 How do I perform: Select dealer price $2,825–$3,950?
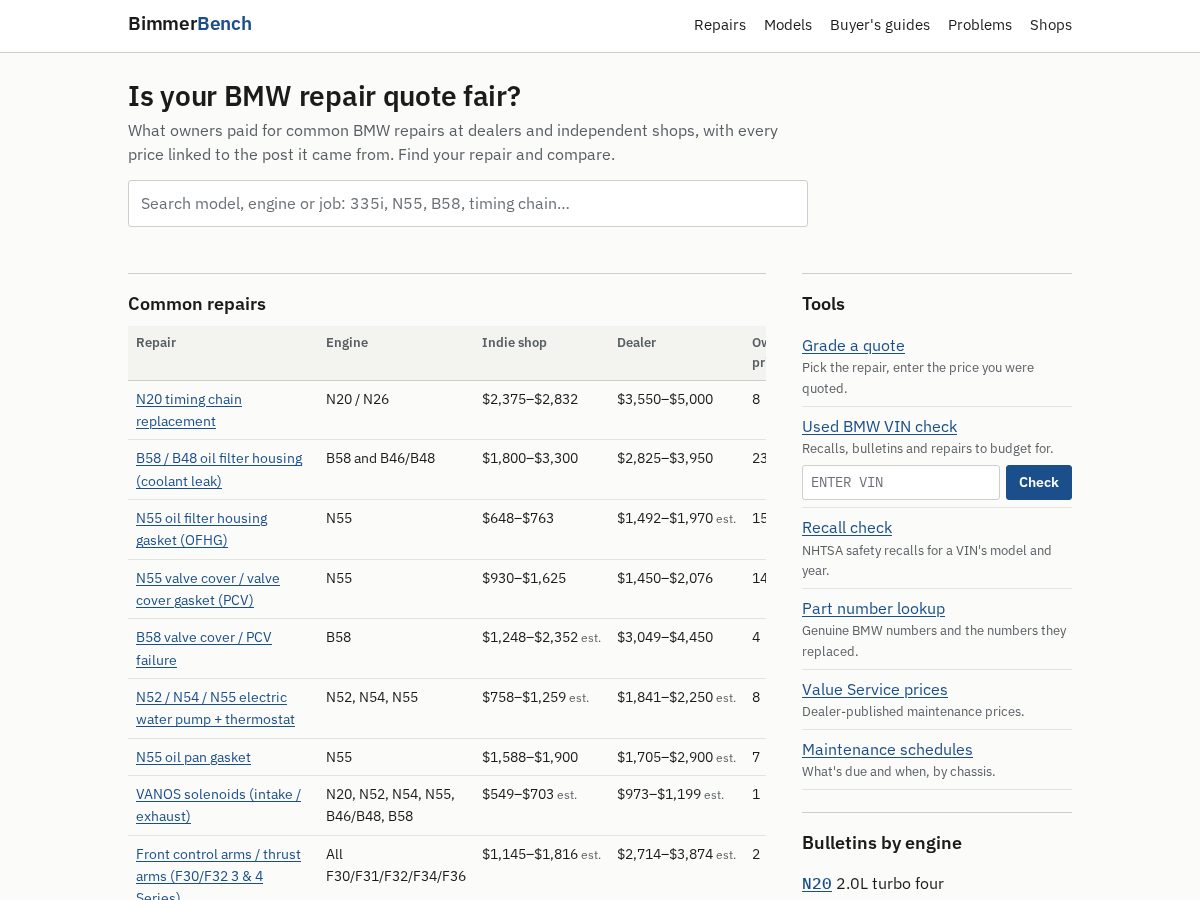665,458
